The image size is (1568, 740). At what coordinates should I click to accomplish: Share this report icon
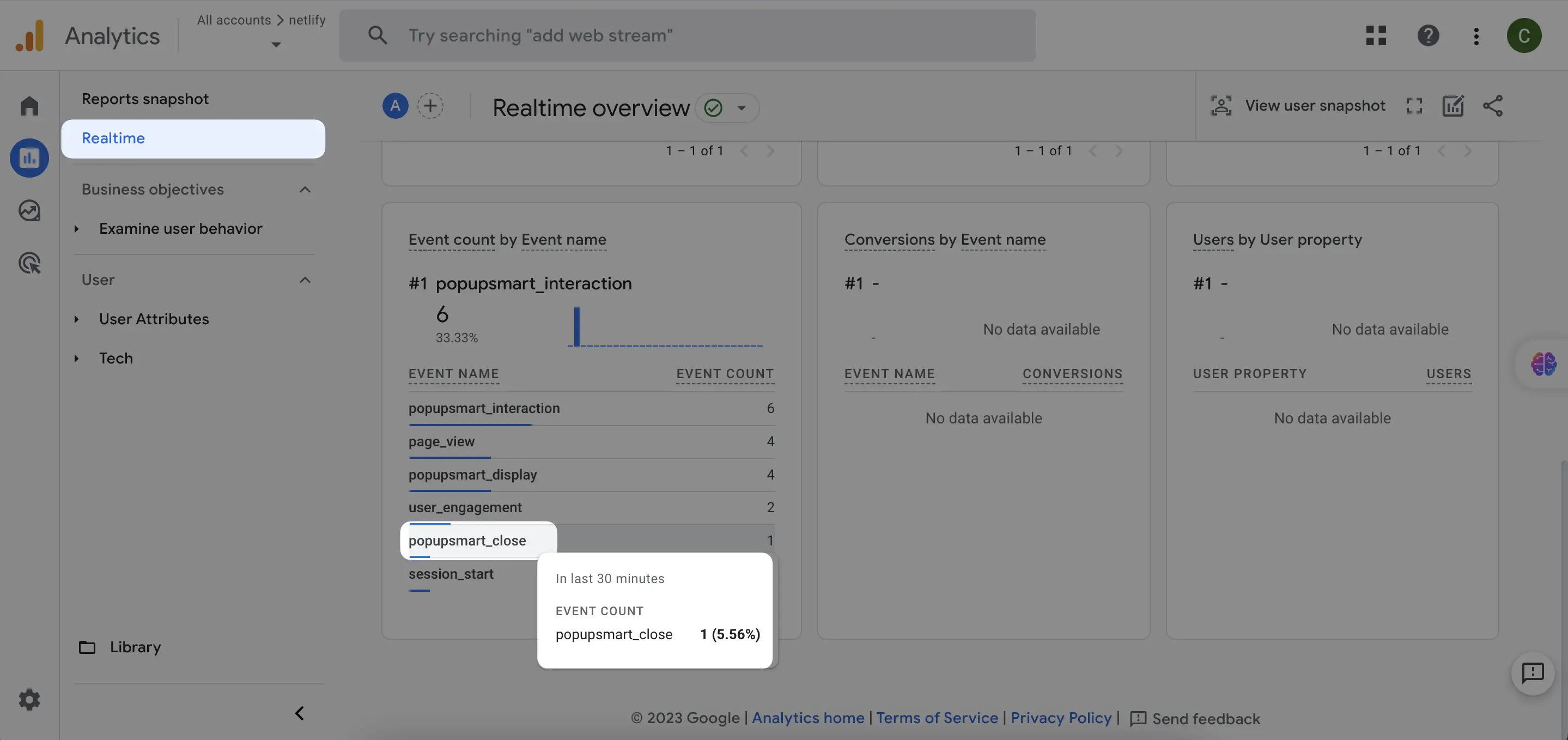tap(1492, 106)
